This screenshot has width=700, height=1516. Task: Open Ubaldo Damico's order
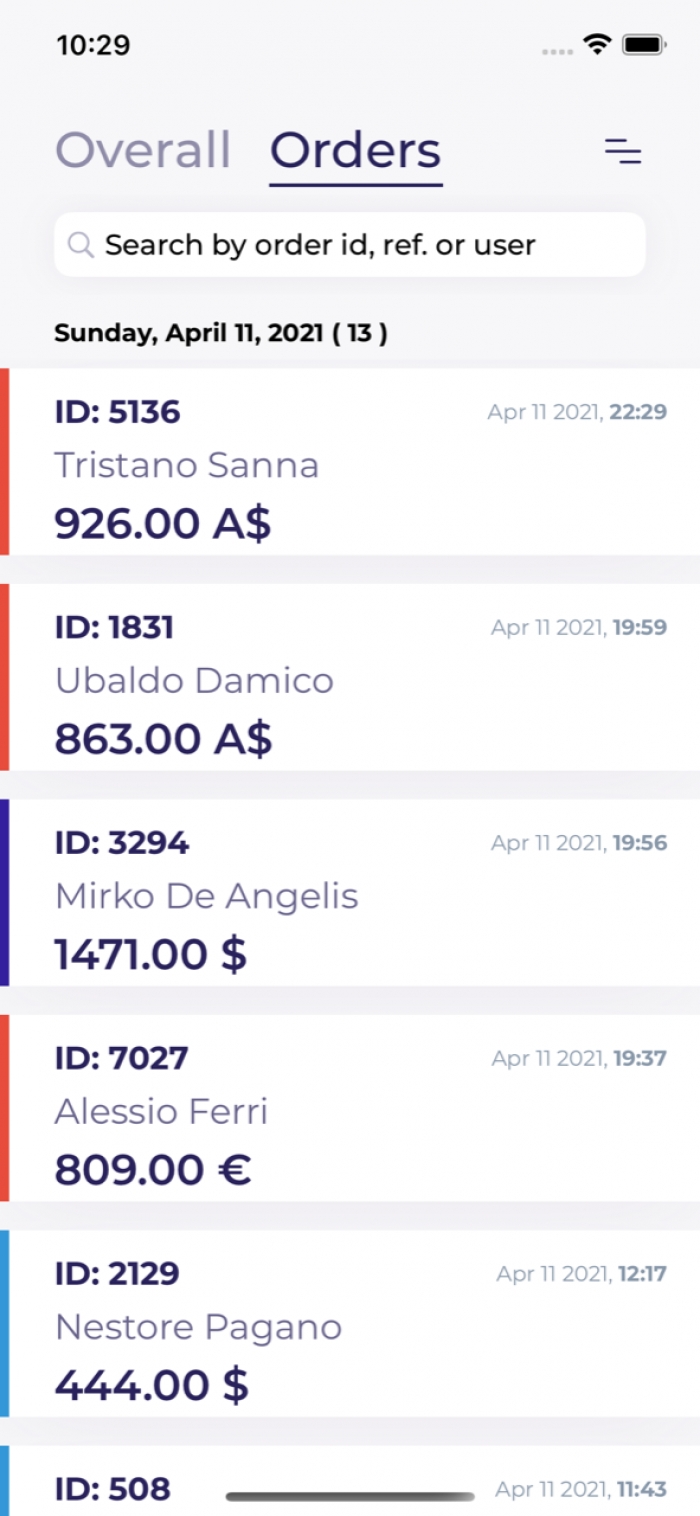(x=350, y=677)
